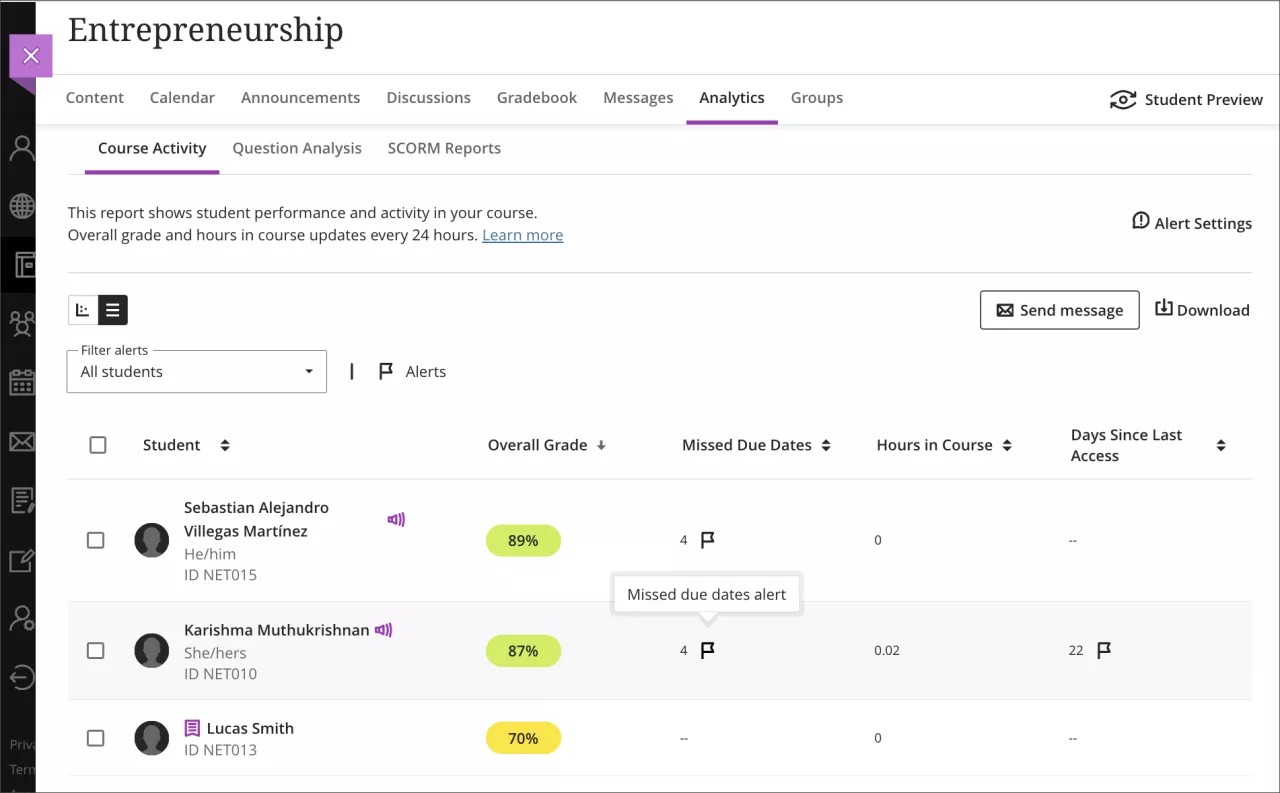The image size is (1280, 793).
Task: Select Lucas Smith's row checkbox
Action: tap(95, 738)
